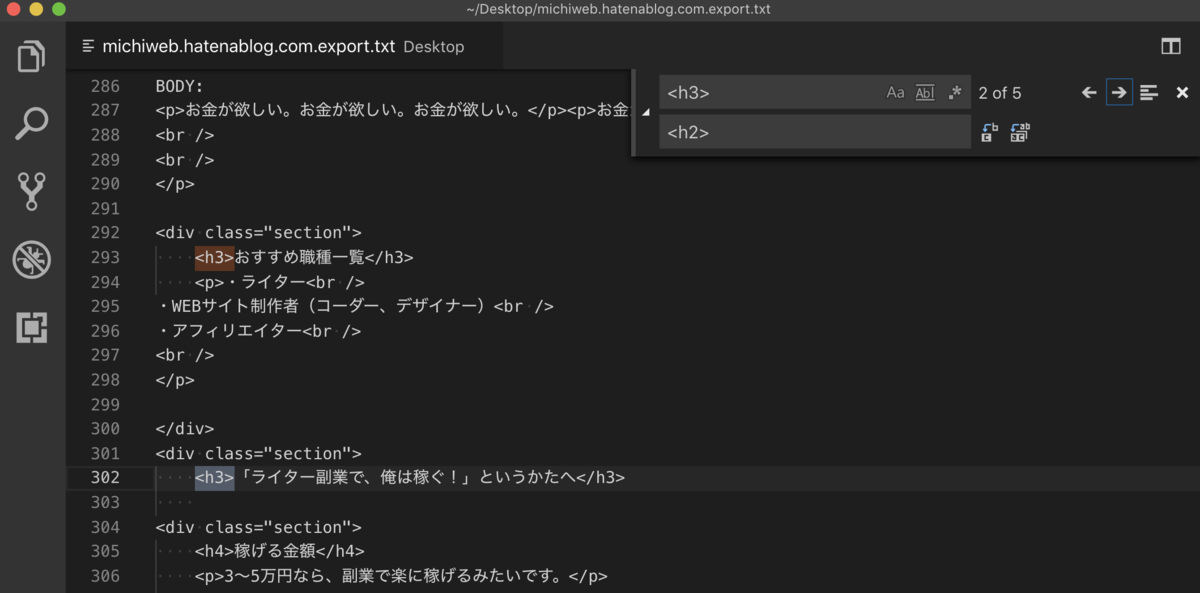Click the replace input containing <h2>
This screenshot has height=593, width=1200.
(x=814, y=132)
